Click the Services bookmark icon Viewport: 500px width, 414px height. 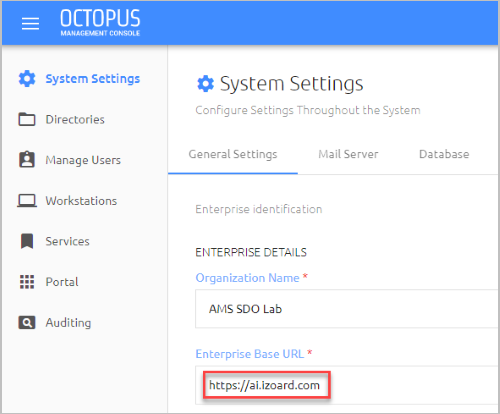pyautogui.click(x=27, y=241)
